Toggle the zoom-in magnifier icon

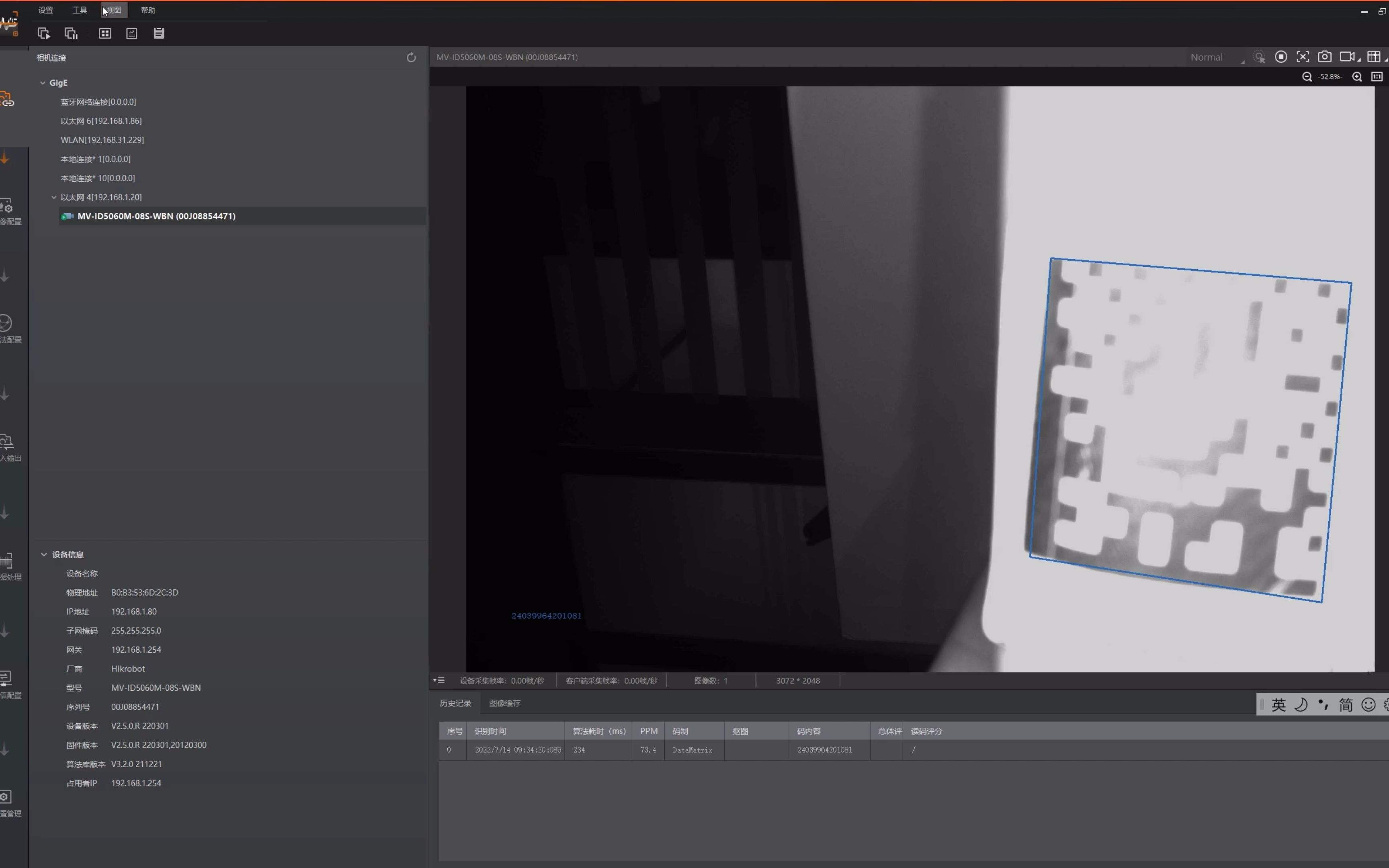pyautogui.click(x=1354, y=77)
